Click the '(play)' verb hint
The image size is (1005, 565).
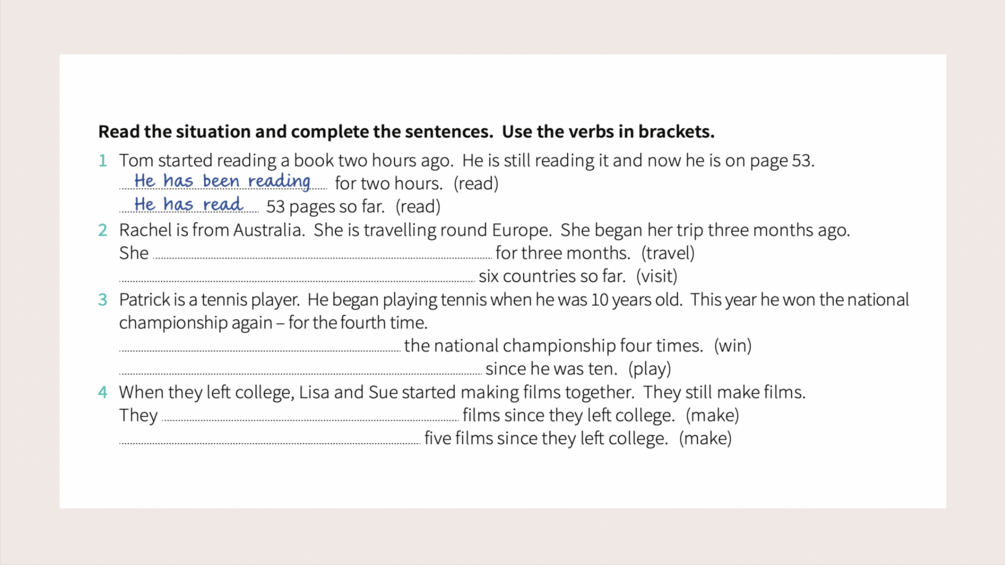[x=650, y=370]
